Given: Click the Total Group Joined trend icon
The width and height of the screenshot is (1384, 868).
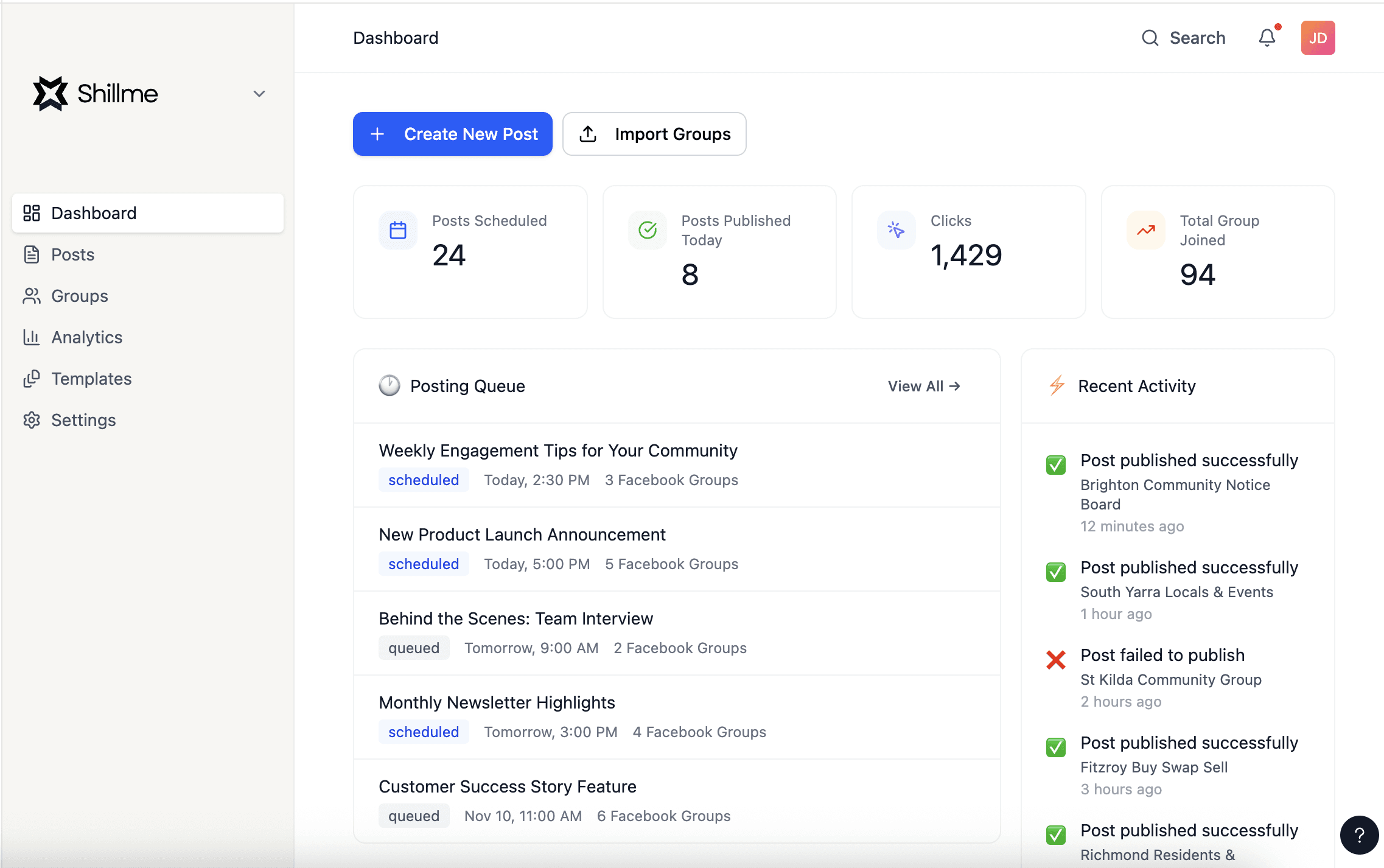Looking at the screenshot, I should [x=1146, y=230].
